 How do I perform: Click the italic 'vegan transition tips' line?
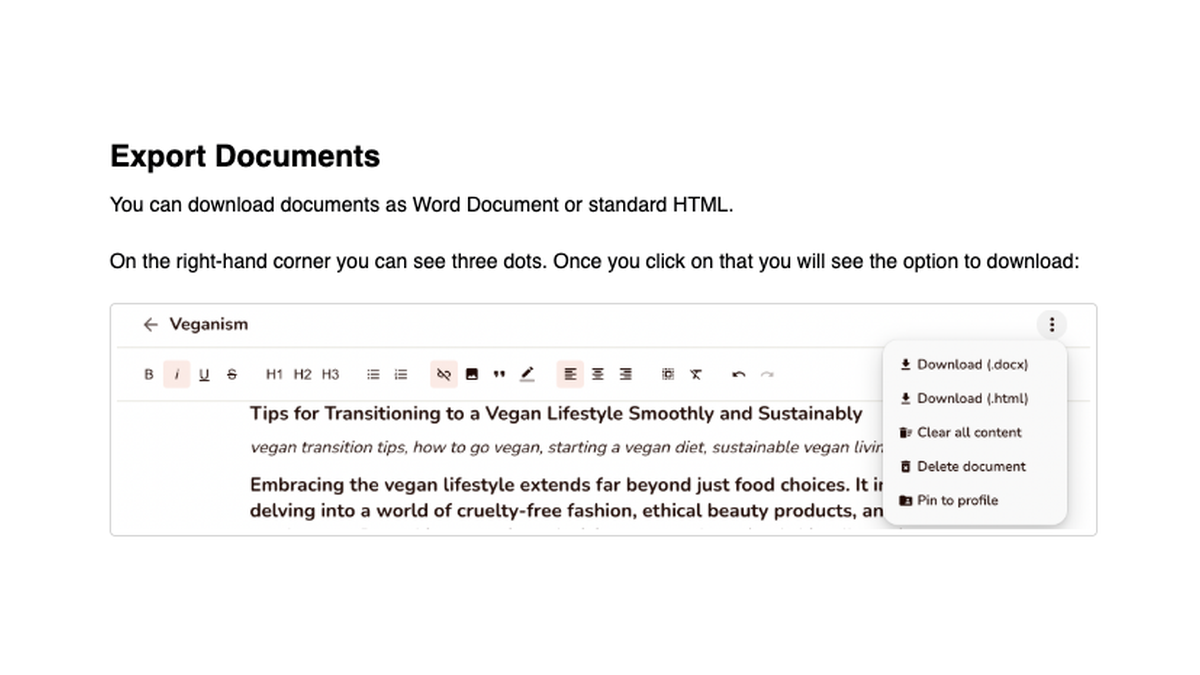(566, 447)
